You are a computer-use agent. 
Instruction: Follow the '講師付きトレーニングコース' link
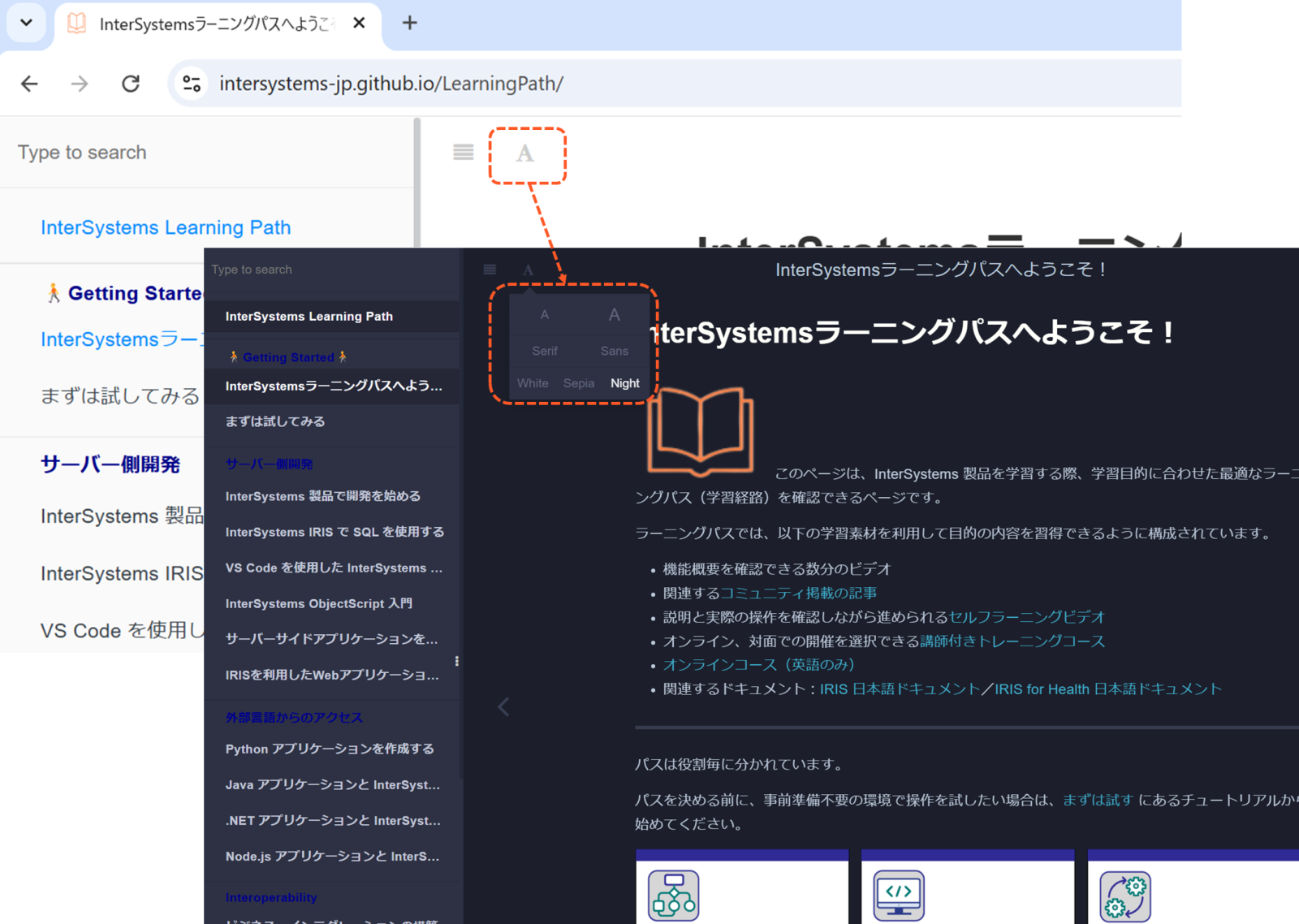click(x=1012, y=641)
